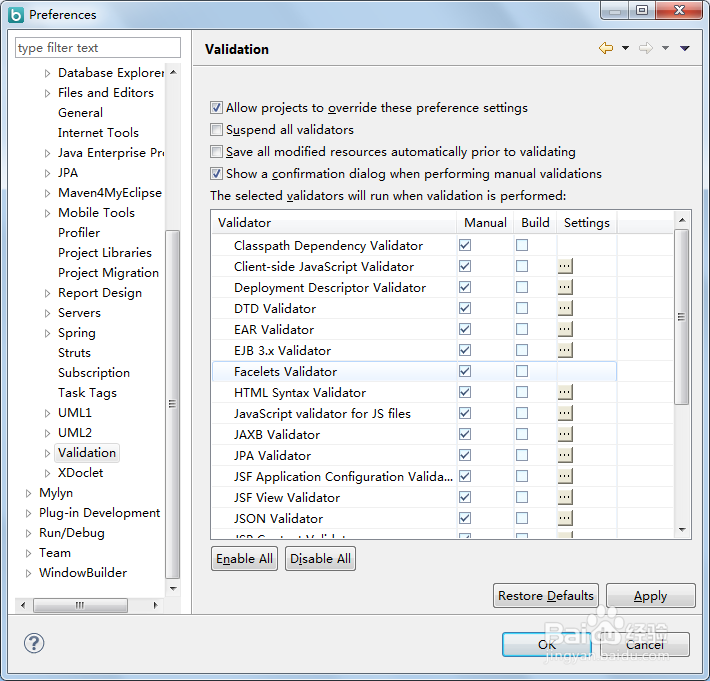This screenshot has width=710, height=681.
Task: Expand the Mylyn tree node
Action: pos(29,493)
